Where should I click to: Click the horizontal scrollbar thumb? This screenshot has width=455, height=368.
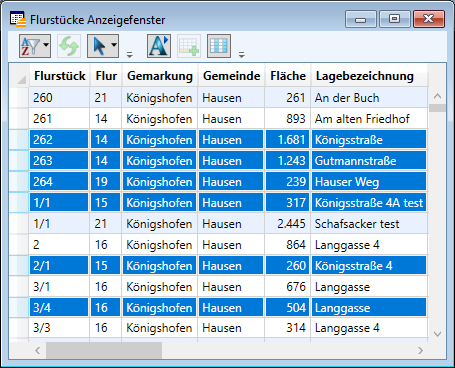coord(104,350)
